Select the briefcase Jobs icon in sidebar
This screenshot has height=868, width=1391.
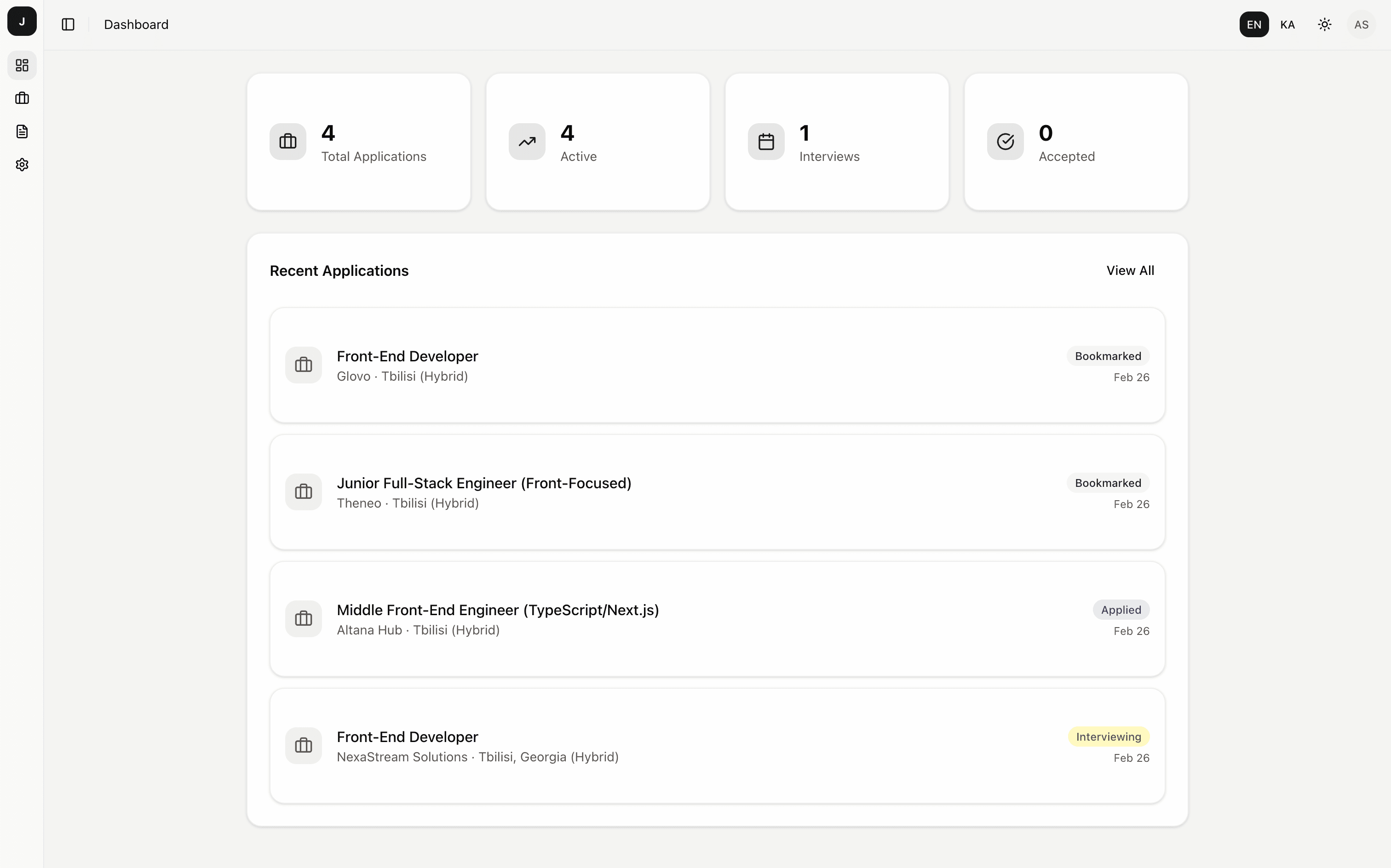21,97
